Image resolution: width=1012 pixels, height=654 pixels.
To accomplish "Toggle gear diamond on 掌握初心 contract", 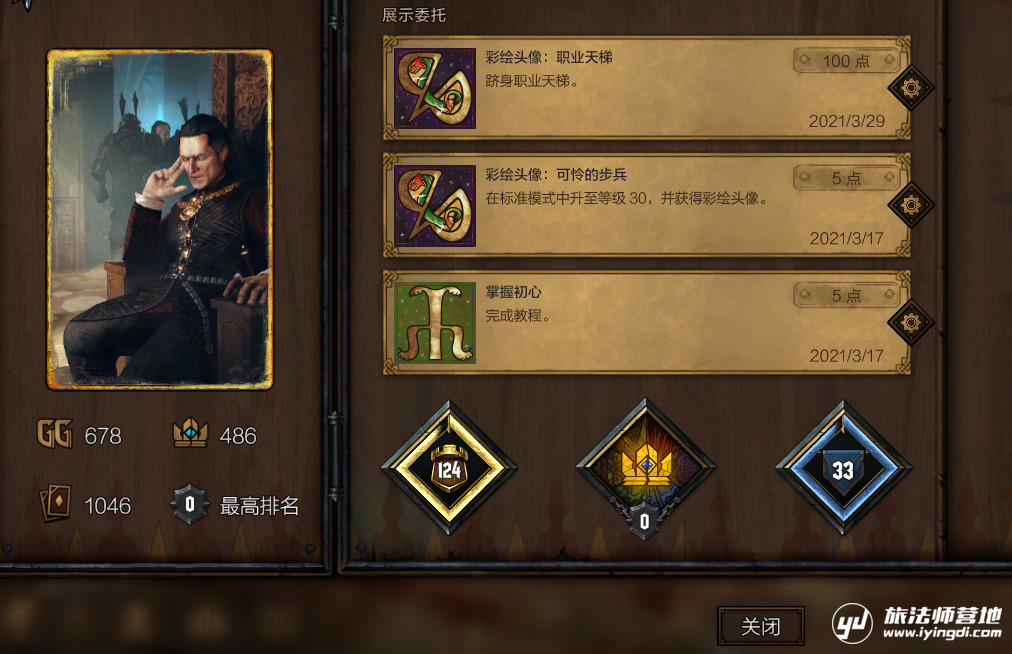I will (911, 322).
